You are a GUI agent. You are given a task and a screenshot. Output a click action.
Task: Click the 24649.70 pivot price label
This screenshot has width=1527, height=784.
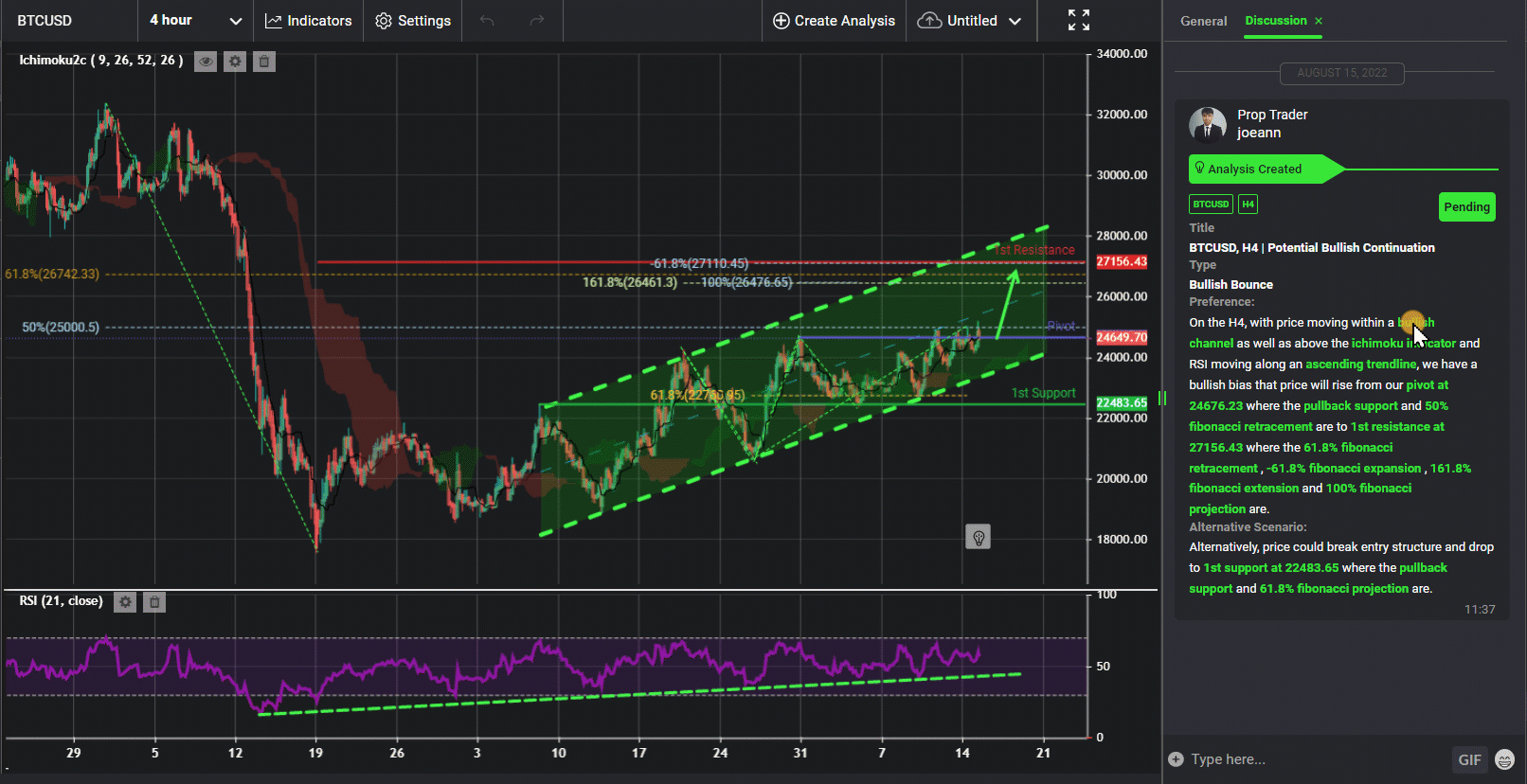[1122, 337]
